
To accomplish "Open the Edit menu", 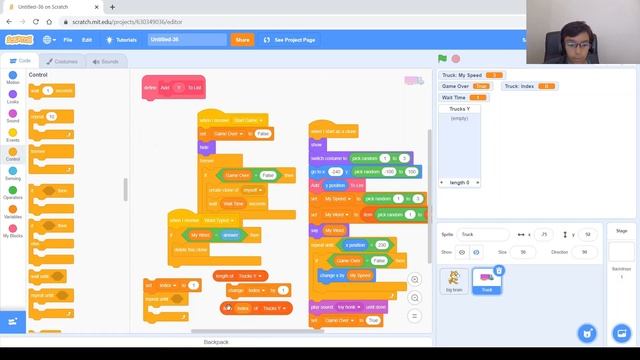I will [x=87, y=40].
